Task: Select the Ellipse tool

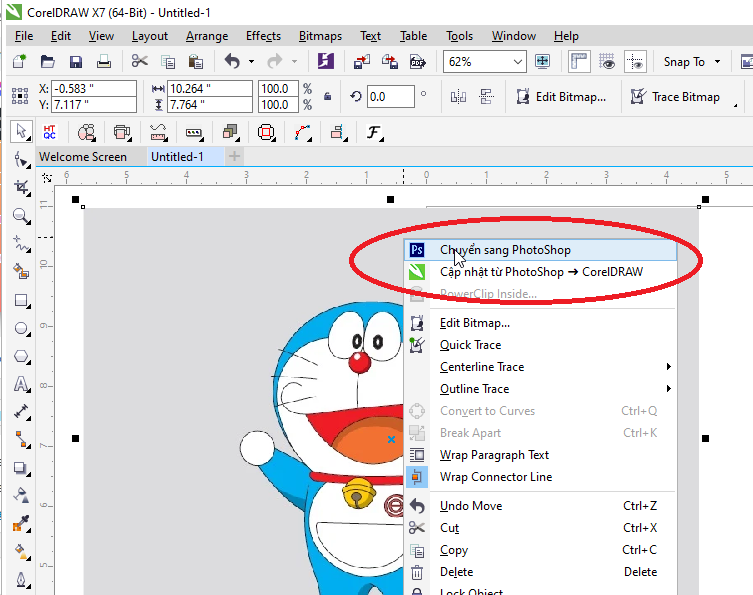Action: click(21, 328)
